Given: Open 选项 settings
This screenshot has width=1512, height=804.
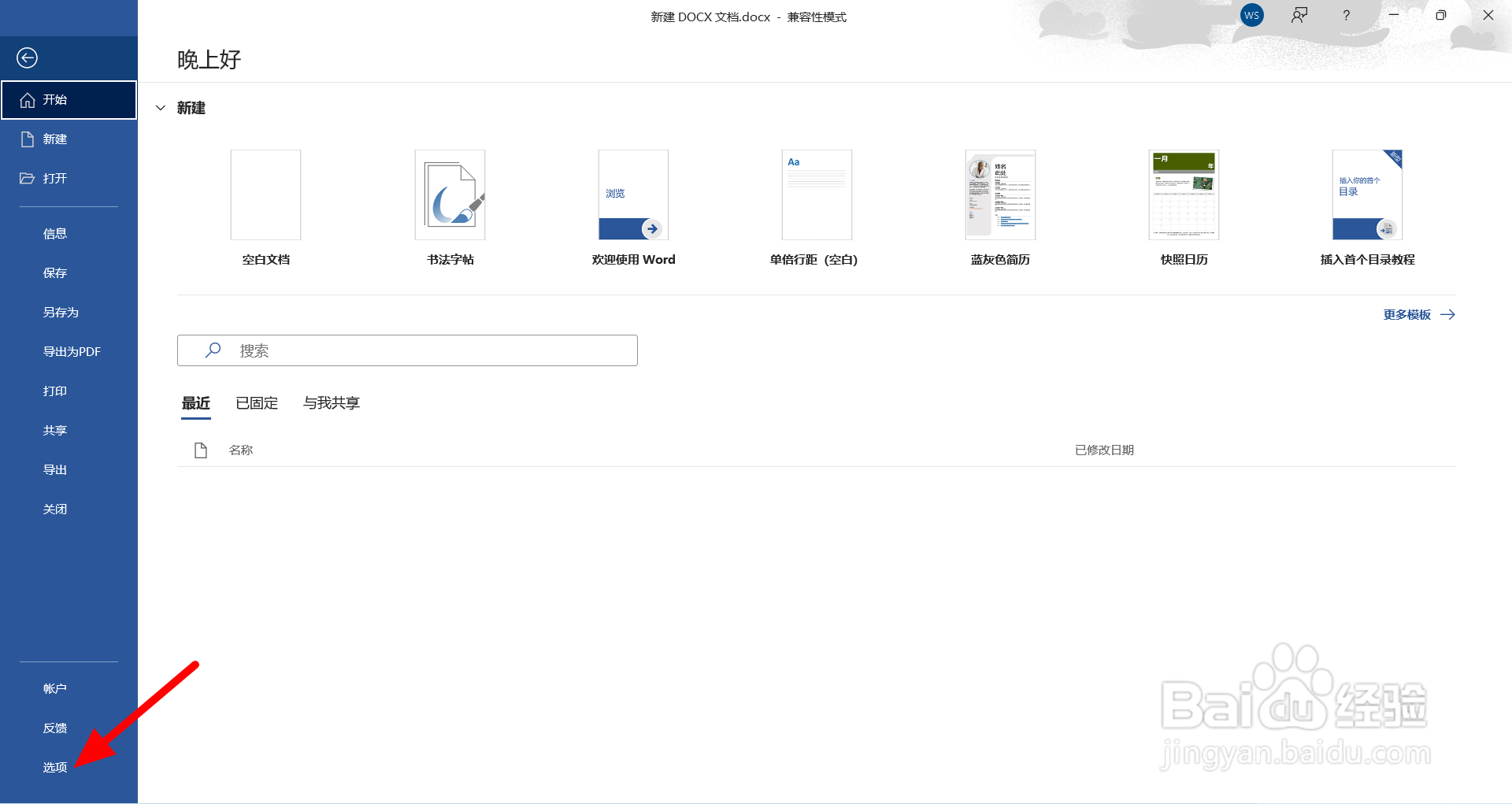Looking at the screenshot, I should coord(69,768).
